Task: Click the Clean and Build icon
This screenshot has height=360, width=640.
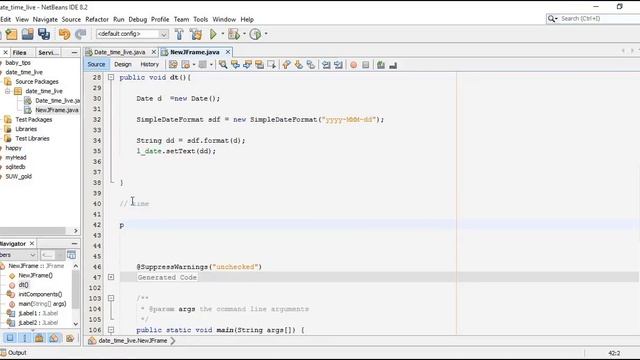Action: (x=196, y=34)
